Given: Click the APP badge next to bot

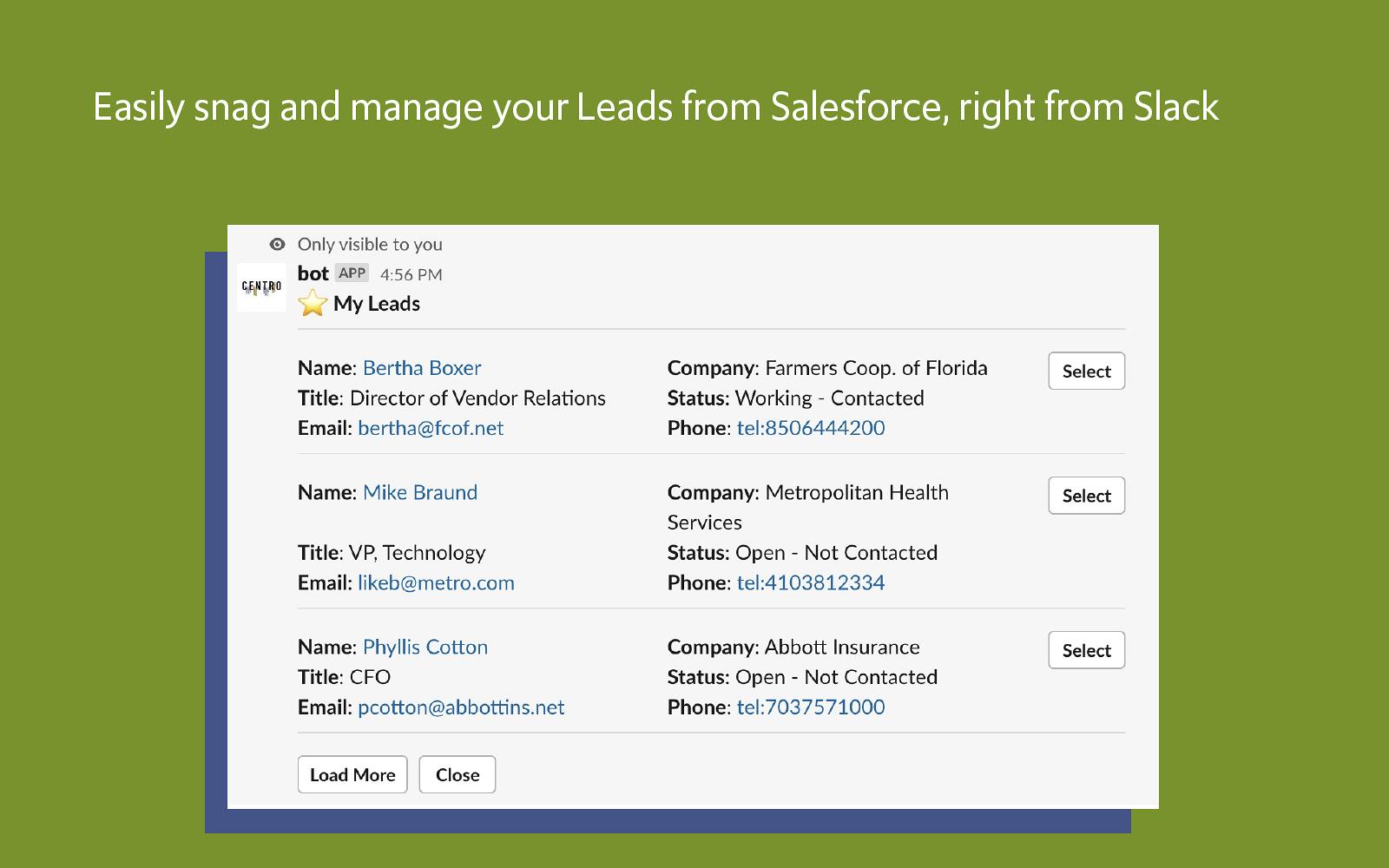Looking at the screenshot, I should point(352,273).
